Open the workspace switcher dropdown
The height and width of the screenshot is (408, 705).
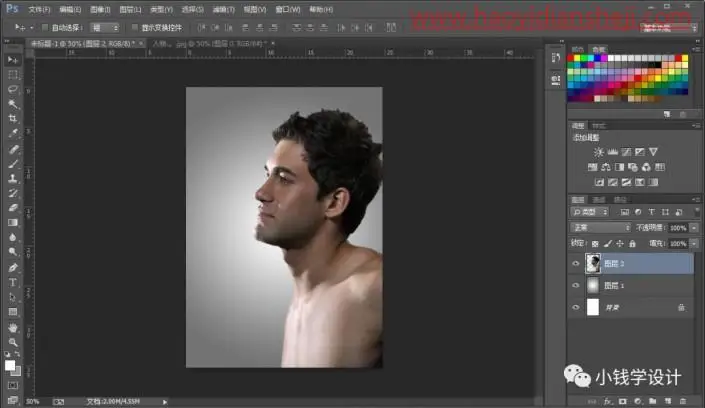click(669, 28)
